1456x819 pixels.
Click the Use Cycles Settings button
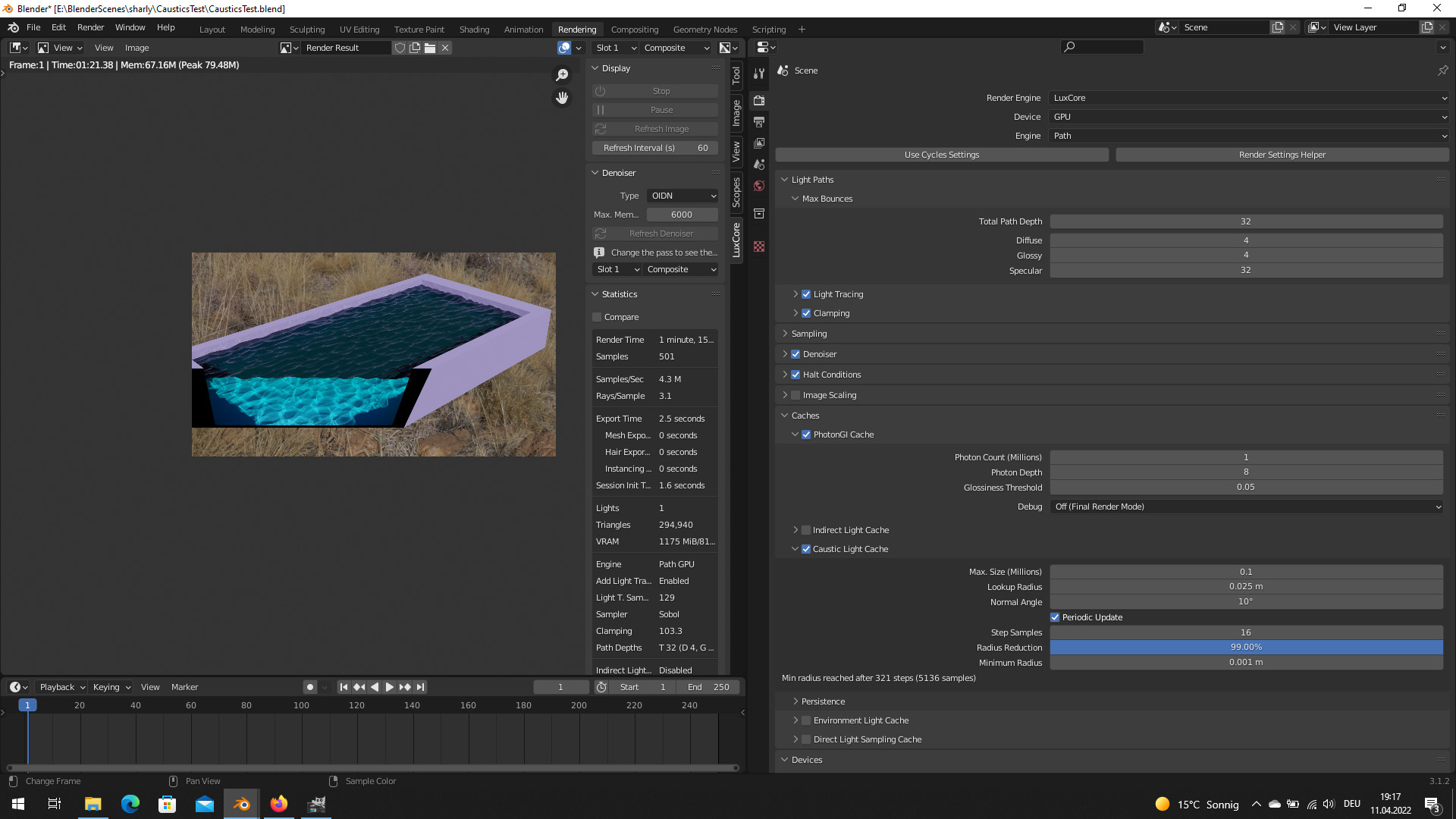(x=941, y=155)
